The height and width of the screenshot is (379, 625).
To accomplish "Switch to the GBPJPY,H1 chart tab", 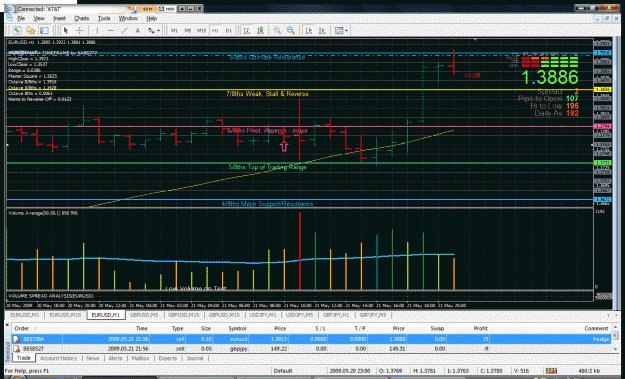I will pyautogui.click(x=336, y=315).
